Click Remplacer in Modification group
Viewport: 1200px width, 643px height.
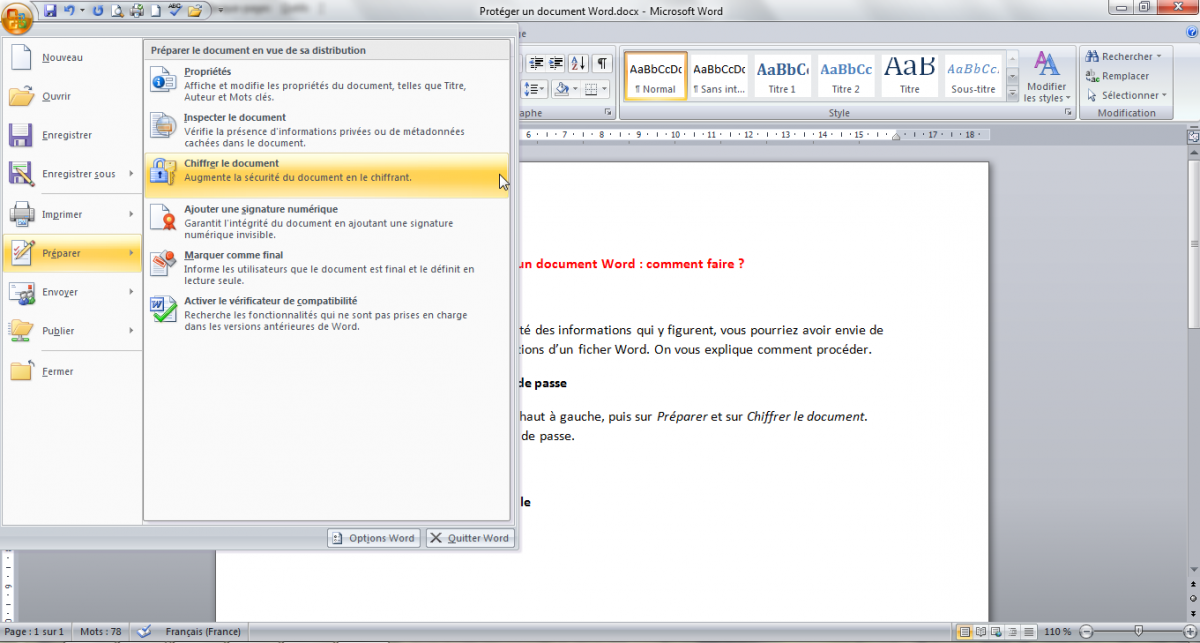coord(1118,76)
